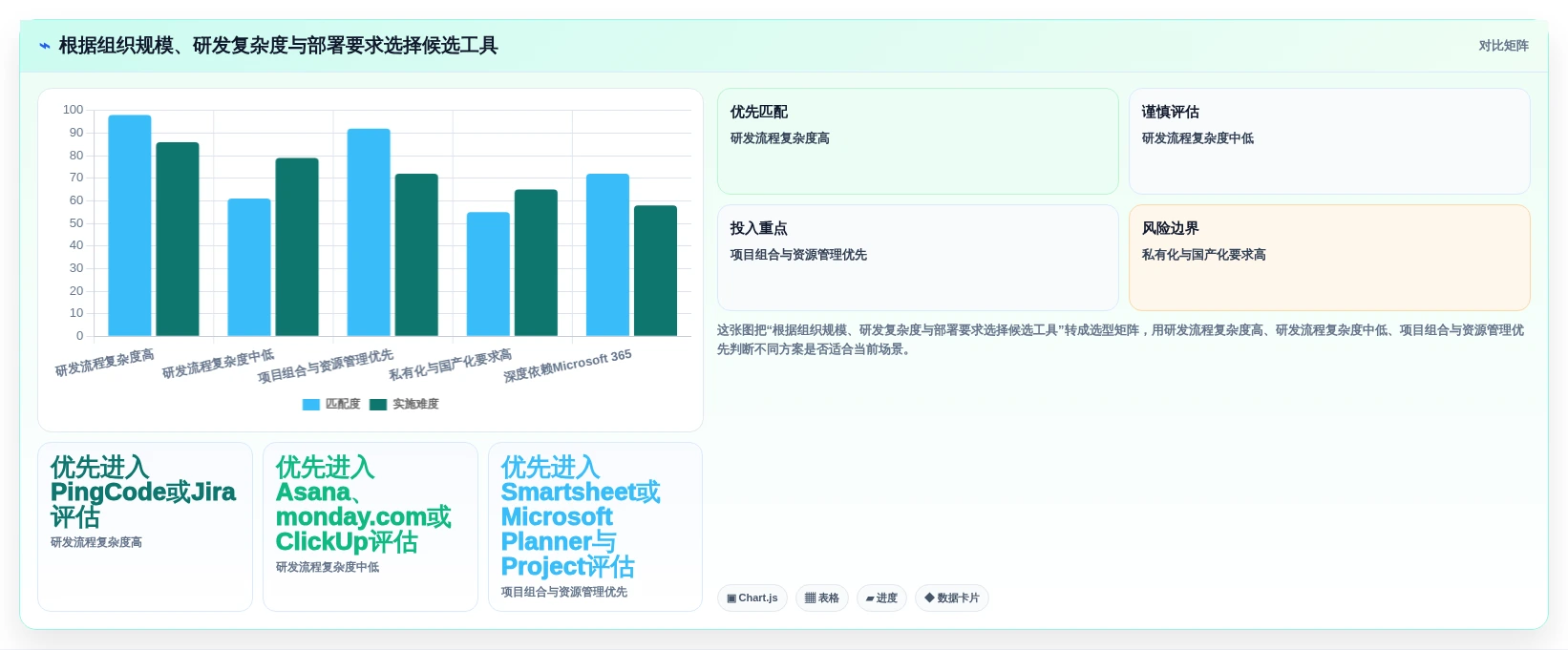Click the 100 value on the y-axis
Viewport: 1568px width, 650px height.
click(x=74, y=110)
